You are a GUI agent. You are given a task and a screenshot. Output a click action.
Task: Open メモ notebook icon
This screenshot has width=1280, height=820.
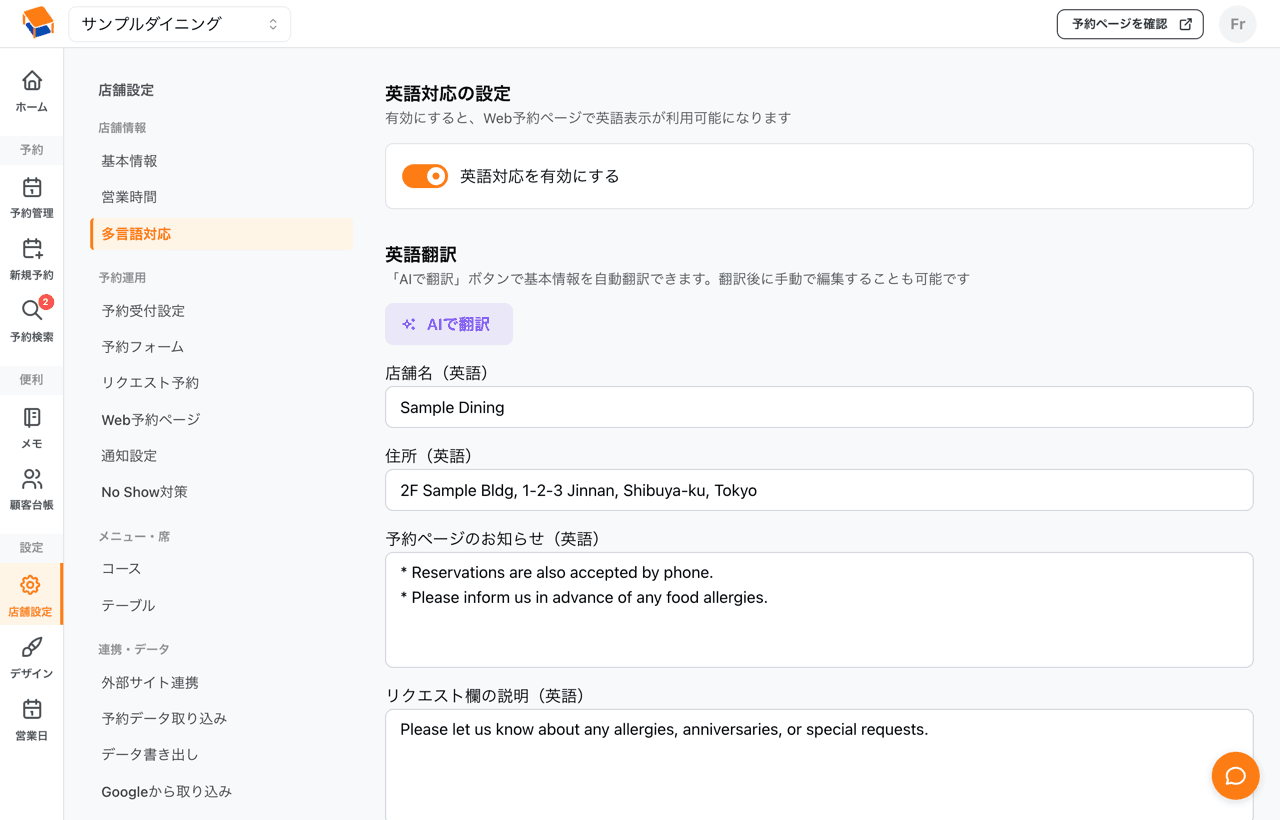tap(32, 417)
